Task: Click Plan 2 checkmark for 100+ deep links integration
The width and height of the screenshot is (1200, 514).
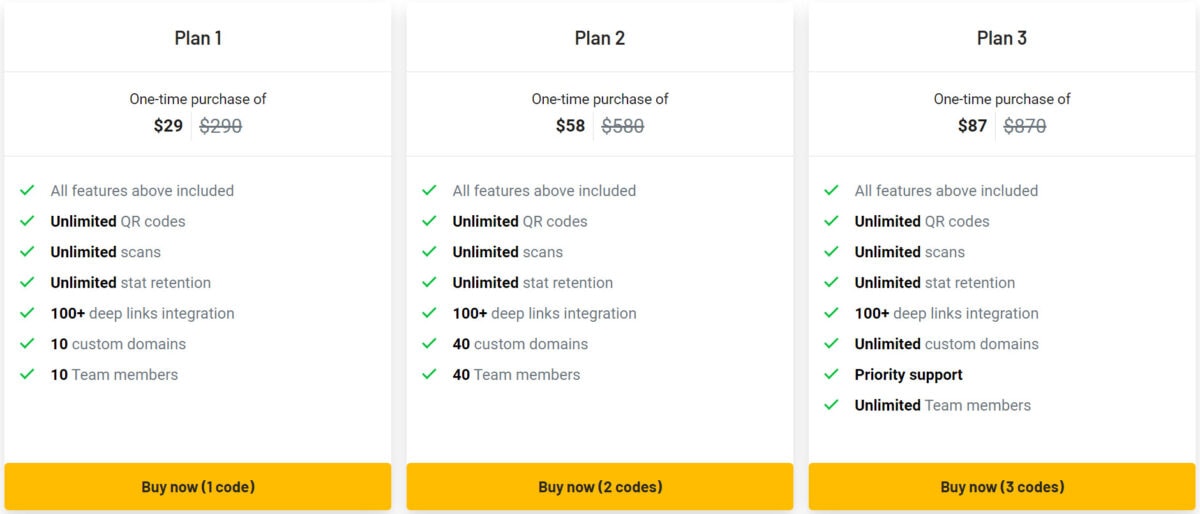Action: pyautogui.click(x=429, y=313)
